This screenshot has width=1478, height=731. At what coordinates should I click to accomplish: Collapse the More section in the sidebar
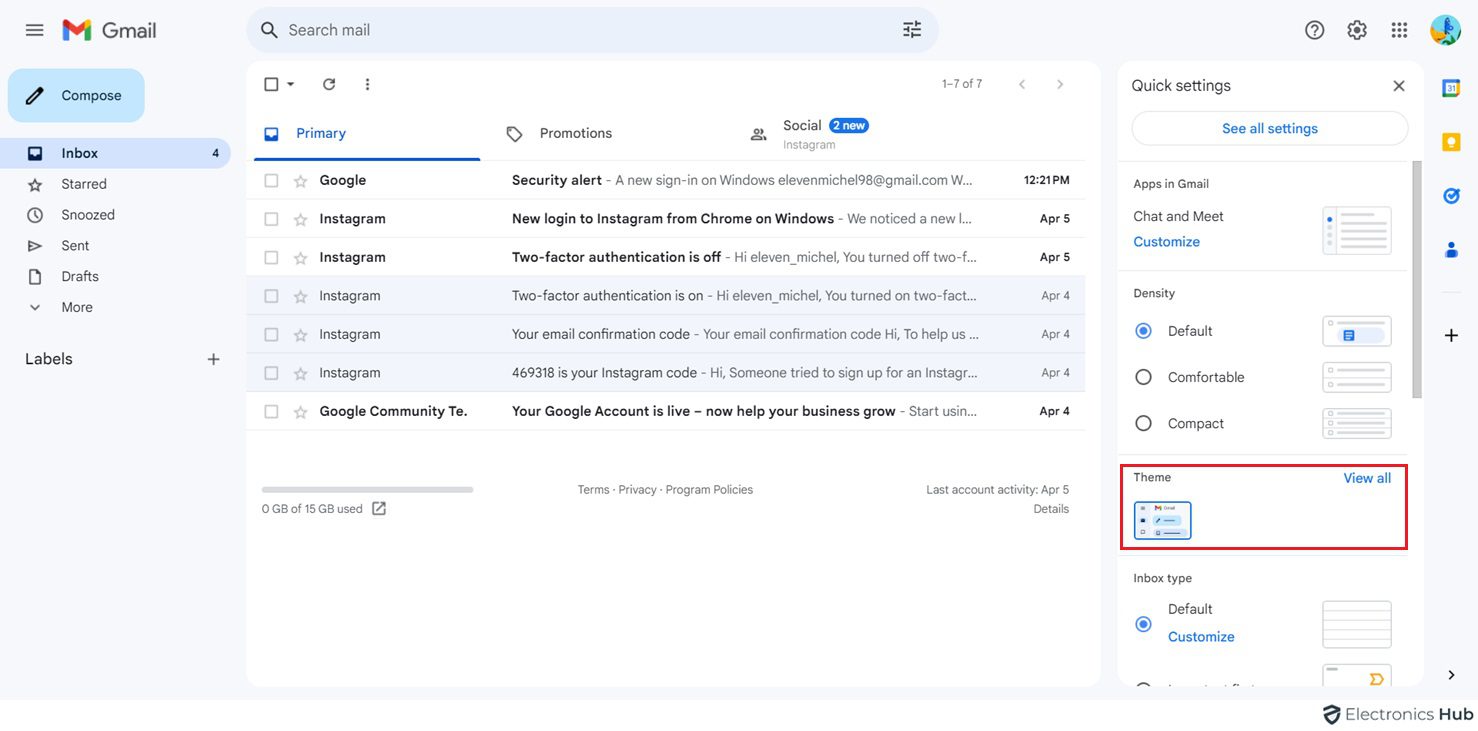[x=33, y=306]
